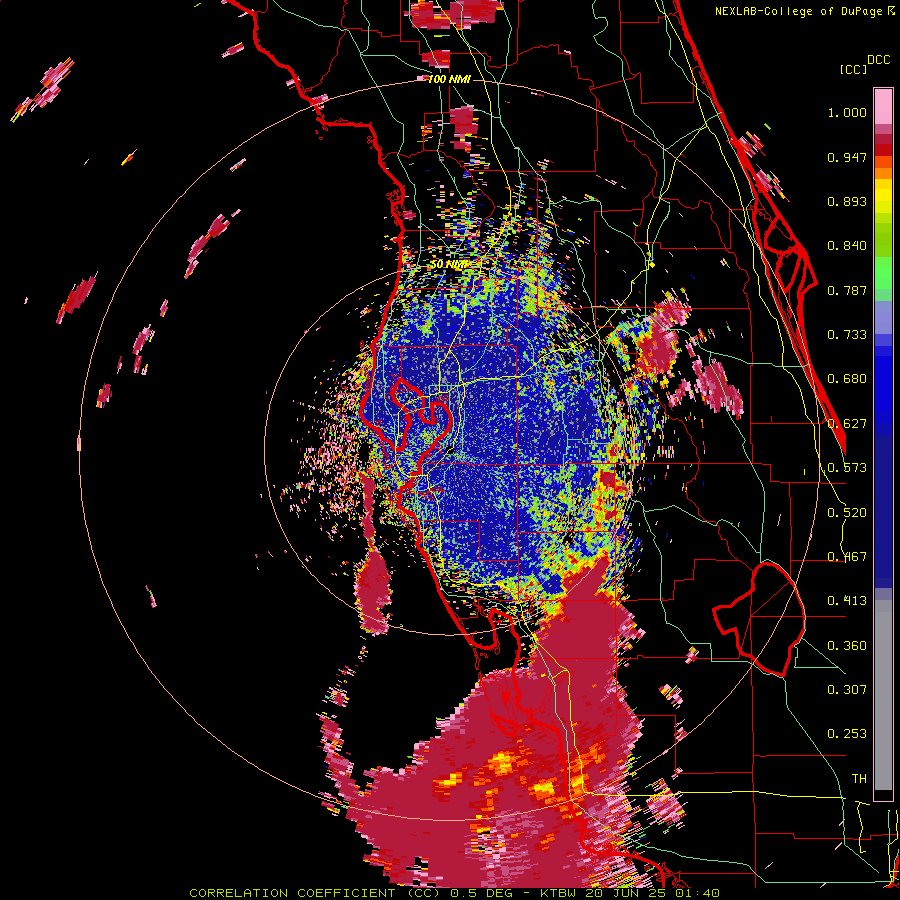Select the 0.680 scale value
This screenshot has height=900, width=900.
847,379
